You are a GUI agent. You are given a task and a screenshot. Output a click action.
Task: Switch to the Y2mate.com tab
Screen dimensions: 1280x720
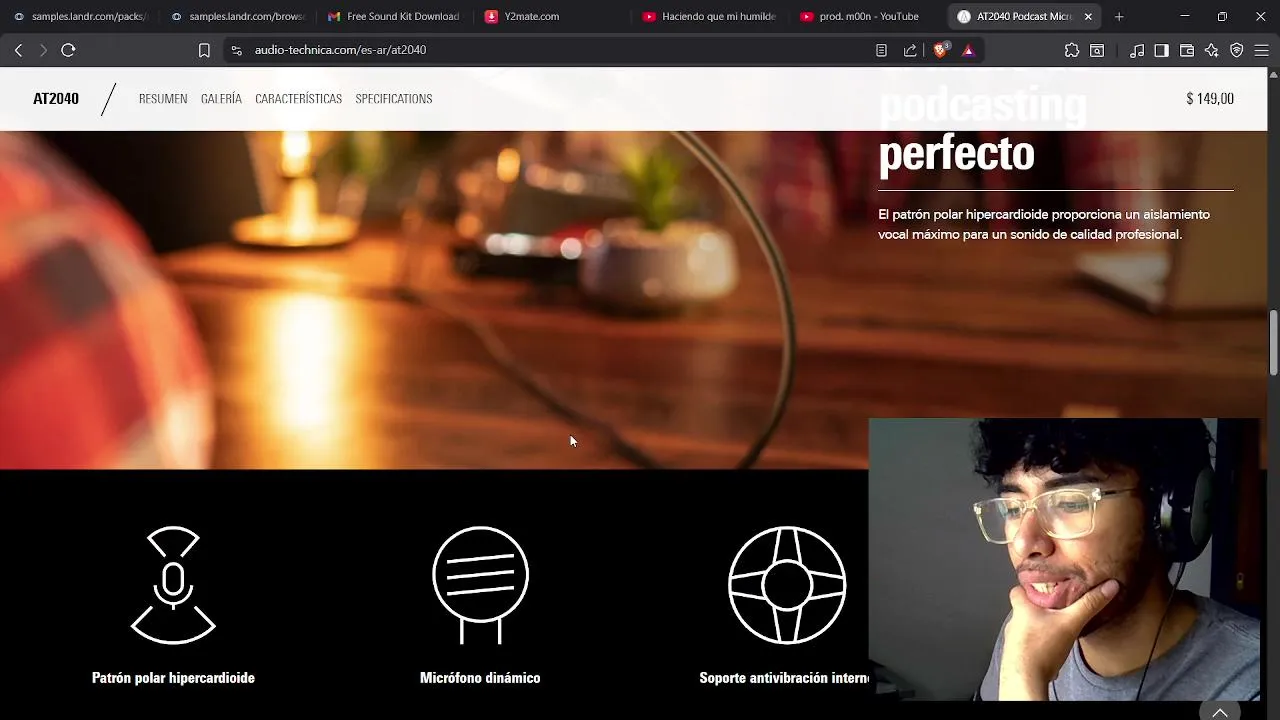coord(551,16)
